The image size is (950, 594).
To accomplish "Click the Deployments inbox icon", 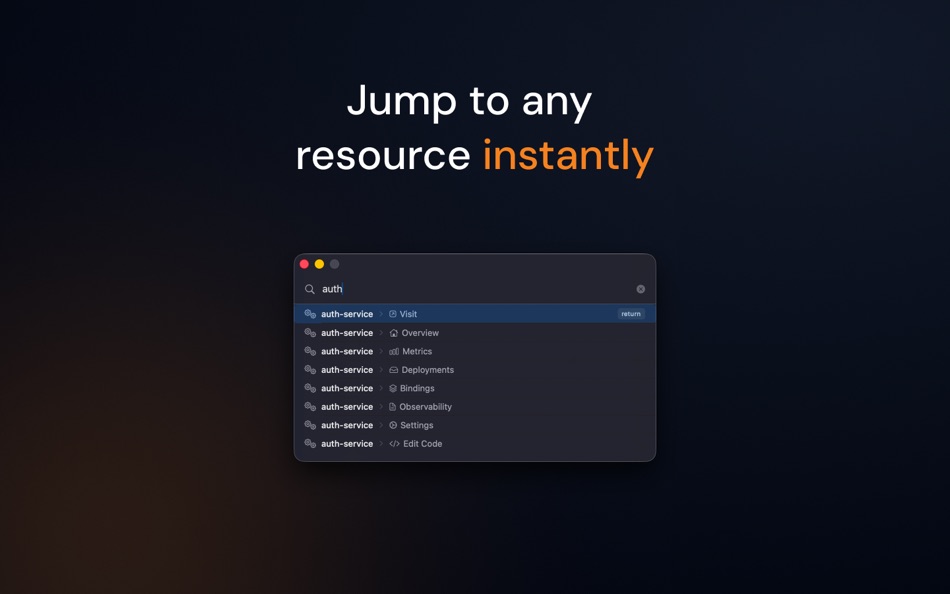I will coord(392,370).
